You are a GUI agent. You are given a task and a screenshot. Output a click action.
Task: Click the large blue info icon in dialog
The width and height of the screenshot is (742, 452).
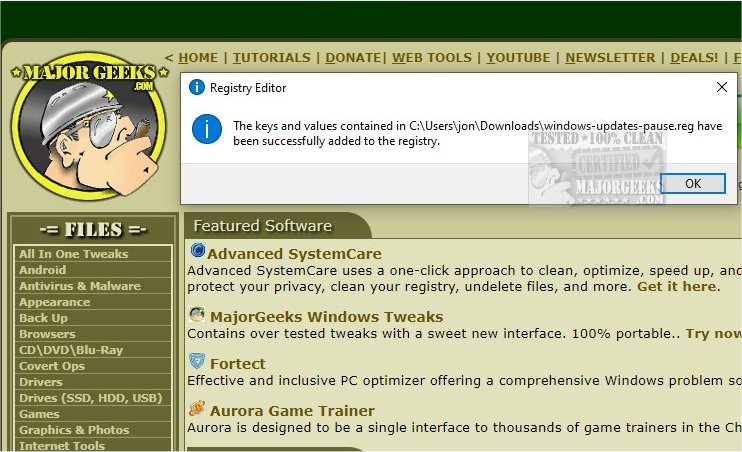point(207,129)
